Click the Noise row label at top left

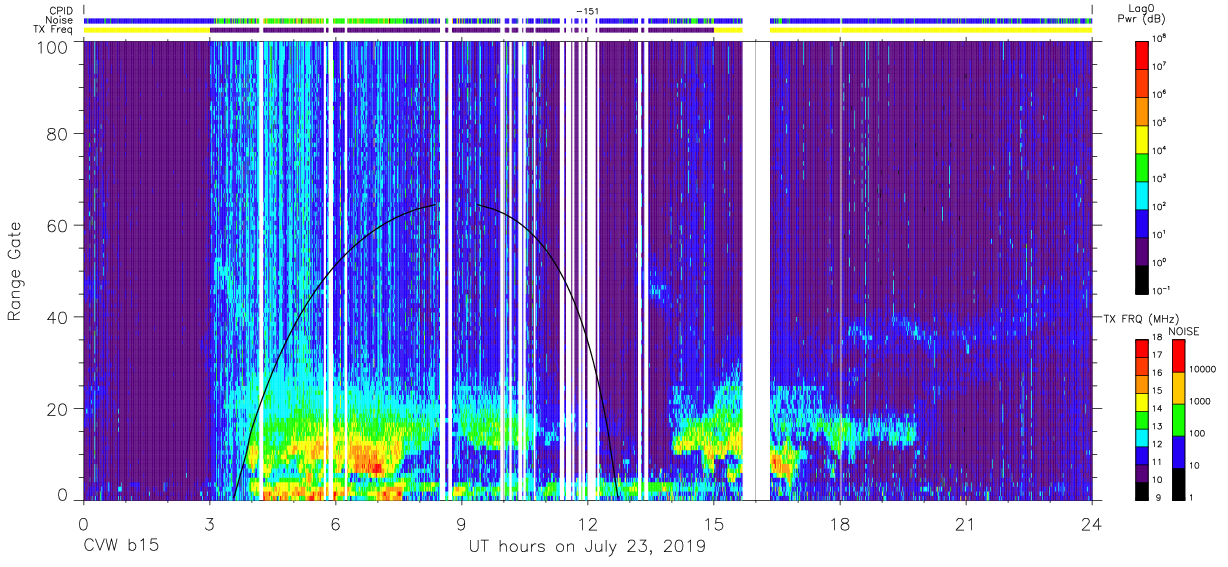coord(58,20)
